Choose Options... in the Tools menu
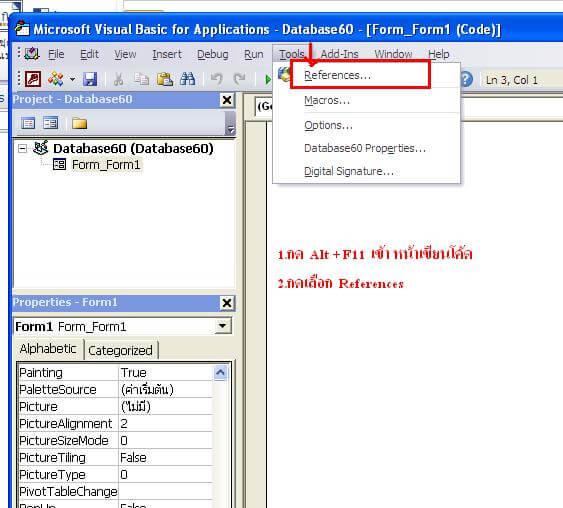Image resolution: width=563 pixels, height=508 pixels. tap(329, 125)
